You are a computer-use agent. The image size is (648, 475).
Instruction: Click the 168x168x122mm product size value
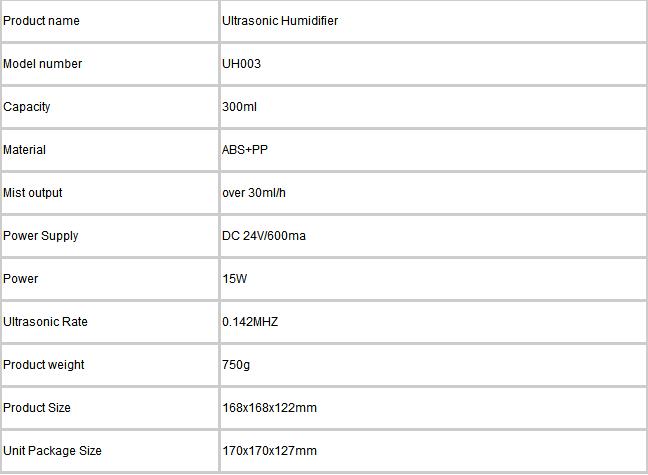(269, 408)
